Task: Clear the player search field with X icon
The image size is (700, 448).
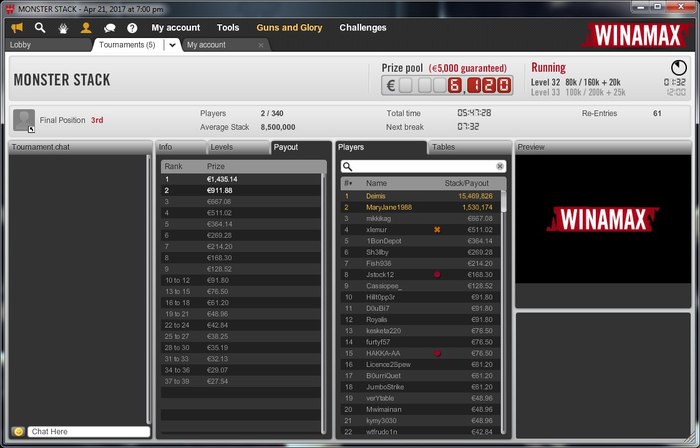Action: click(x=500, y=166)
